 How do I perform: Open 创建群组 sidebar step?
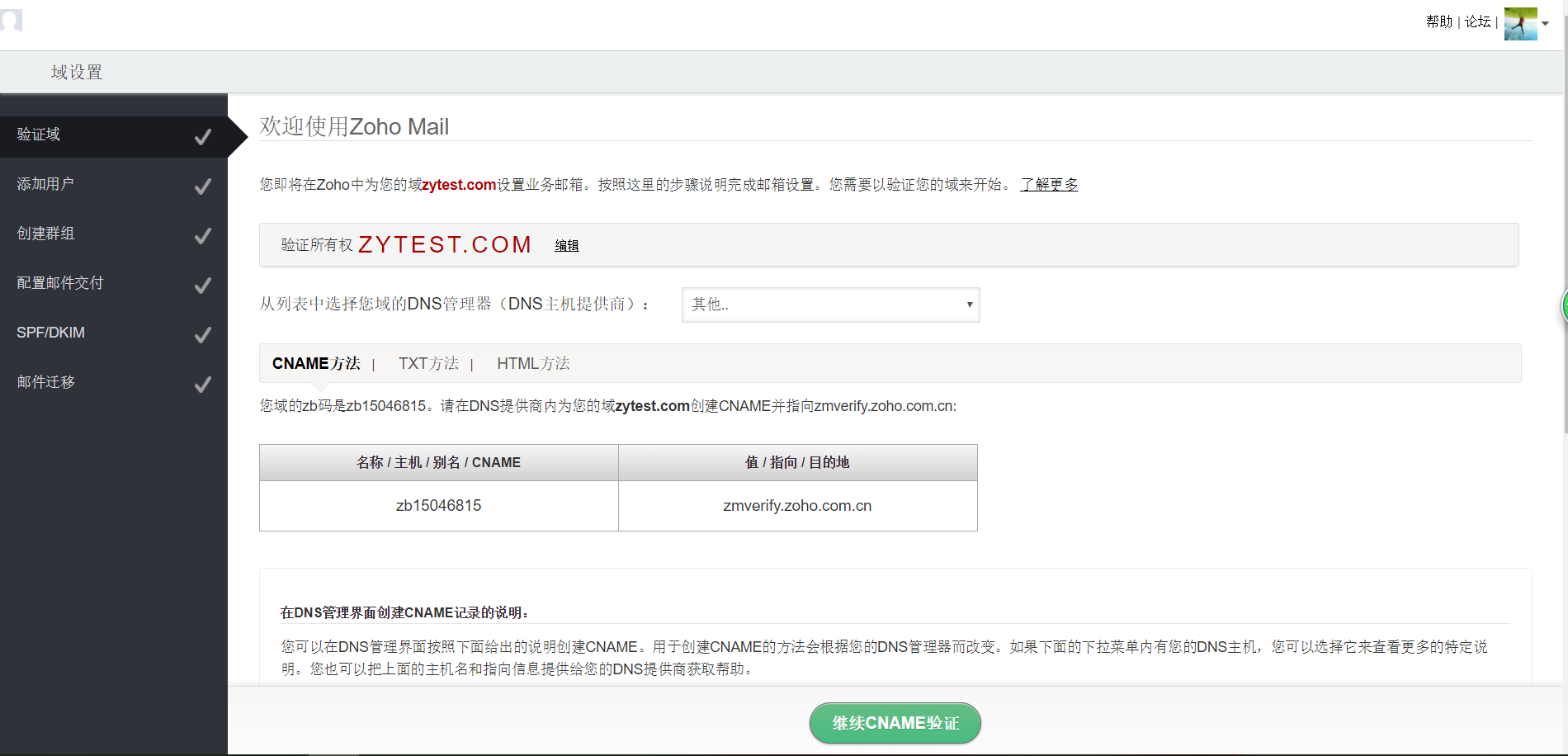pos(114,234)
